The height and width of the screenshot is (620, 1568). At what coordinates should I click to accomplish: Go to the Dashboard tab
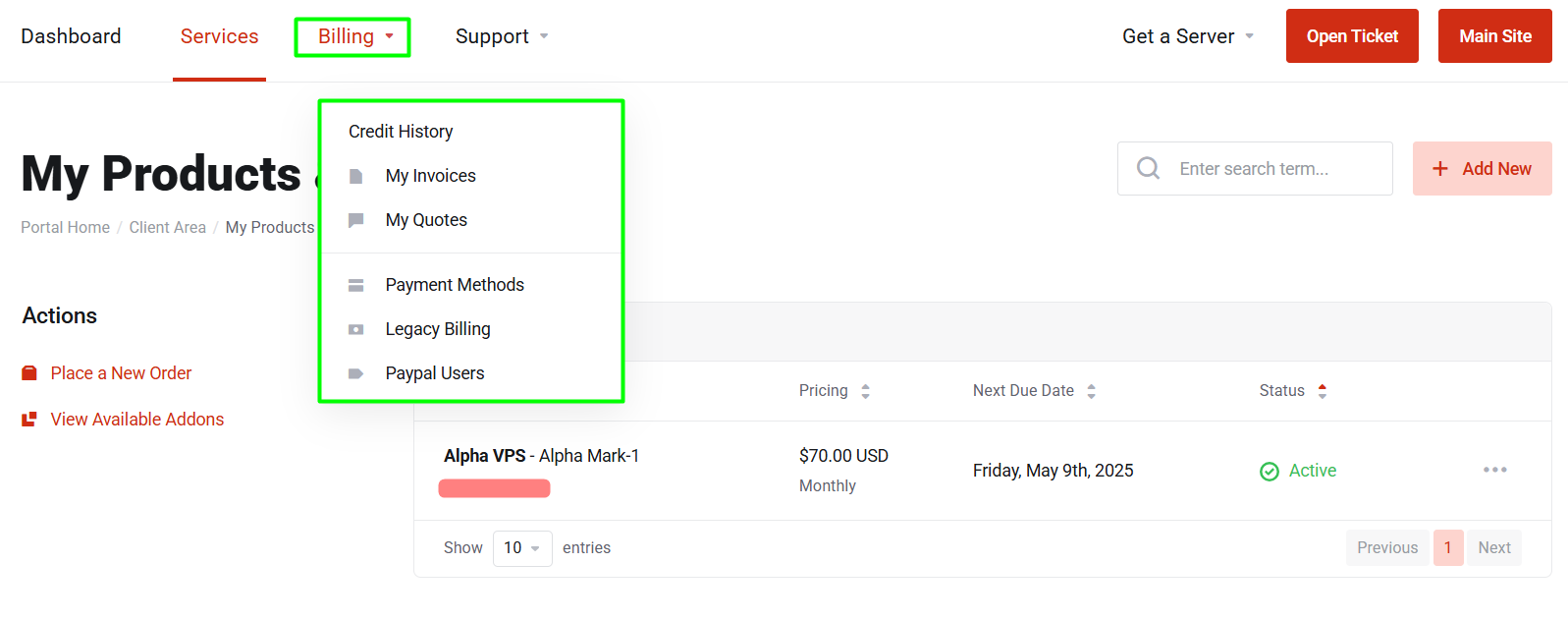(71, 36)
